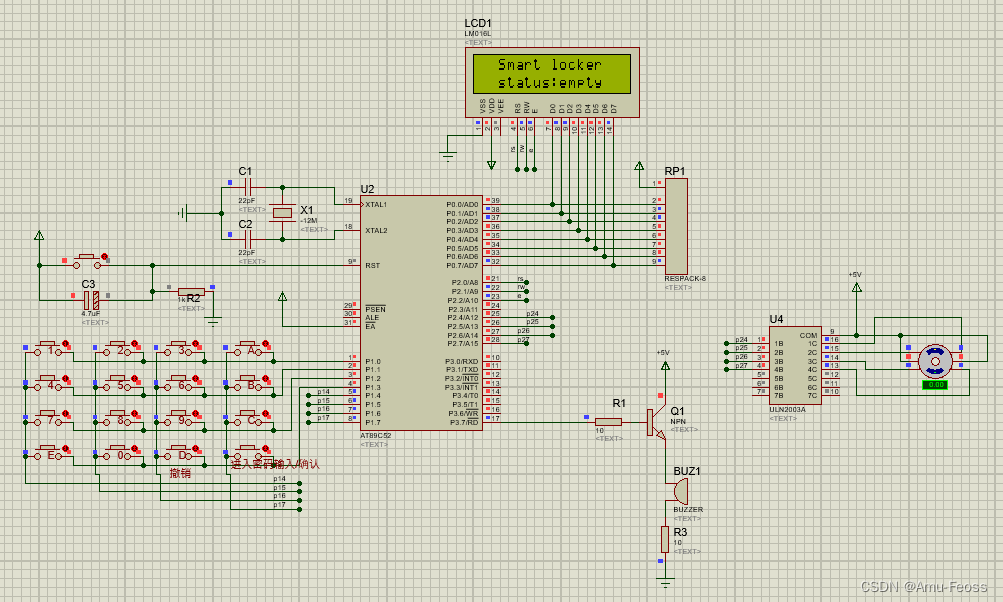The height and width of the screenshot is (602, 1003).
Task: Click keypad button 1
Action: 50,349
